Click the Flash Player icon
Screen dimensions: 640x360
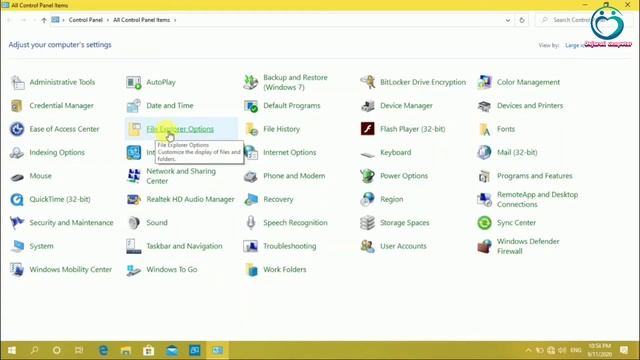367,129
